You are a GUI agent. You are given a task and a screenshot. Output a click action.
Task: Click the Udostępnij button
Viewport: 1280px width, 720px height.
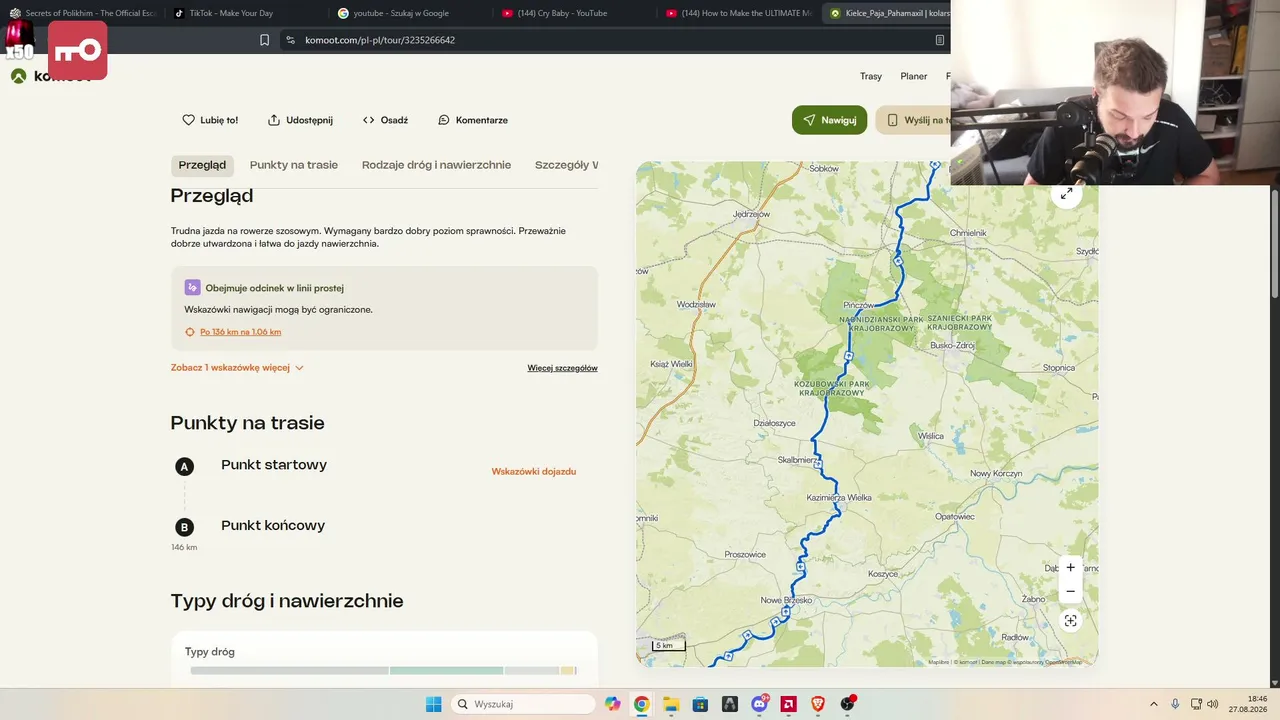[x=300, y=120]
